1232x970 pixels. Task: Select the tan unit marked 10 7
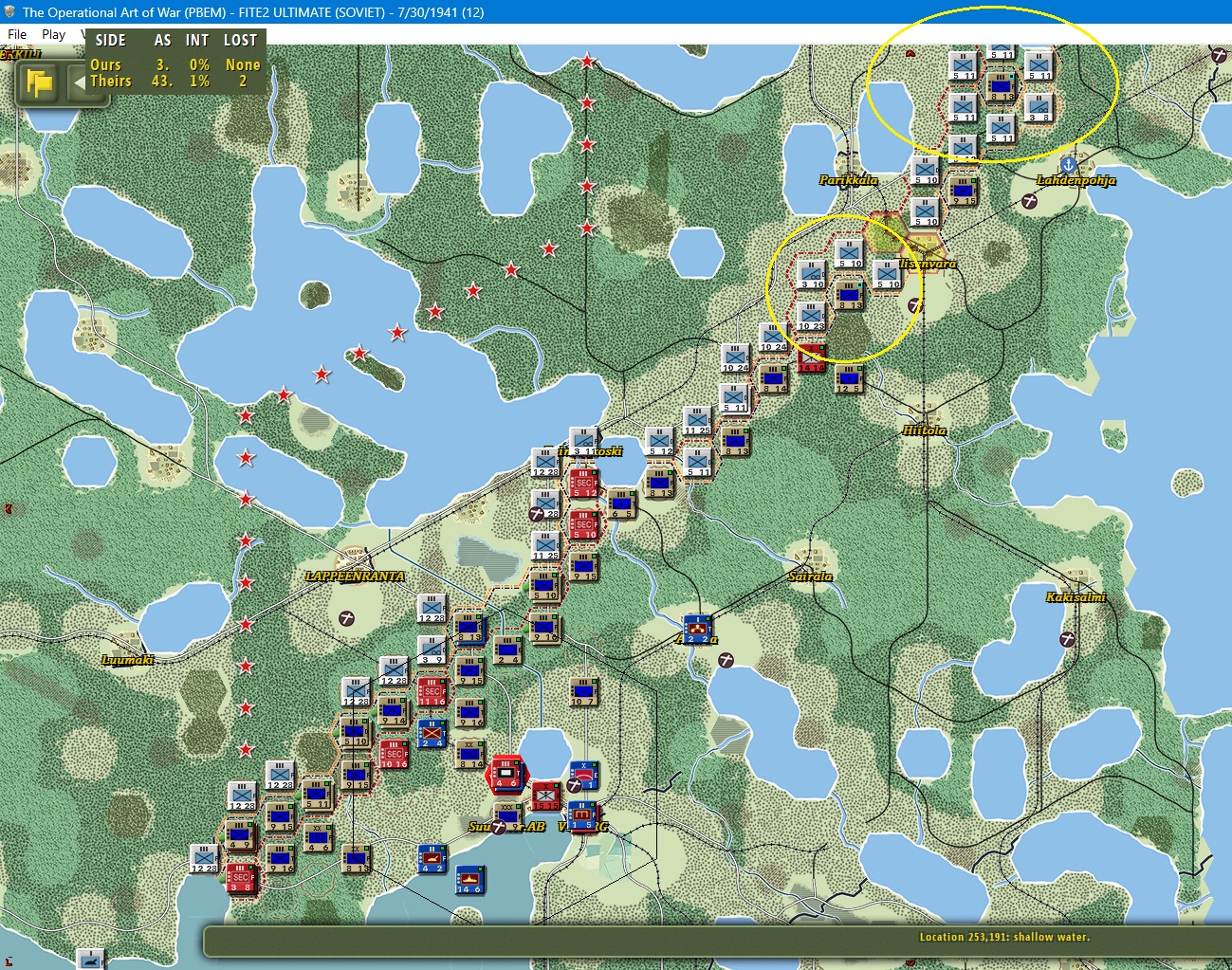tap(583, 691)
